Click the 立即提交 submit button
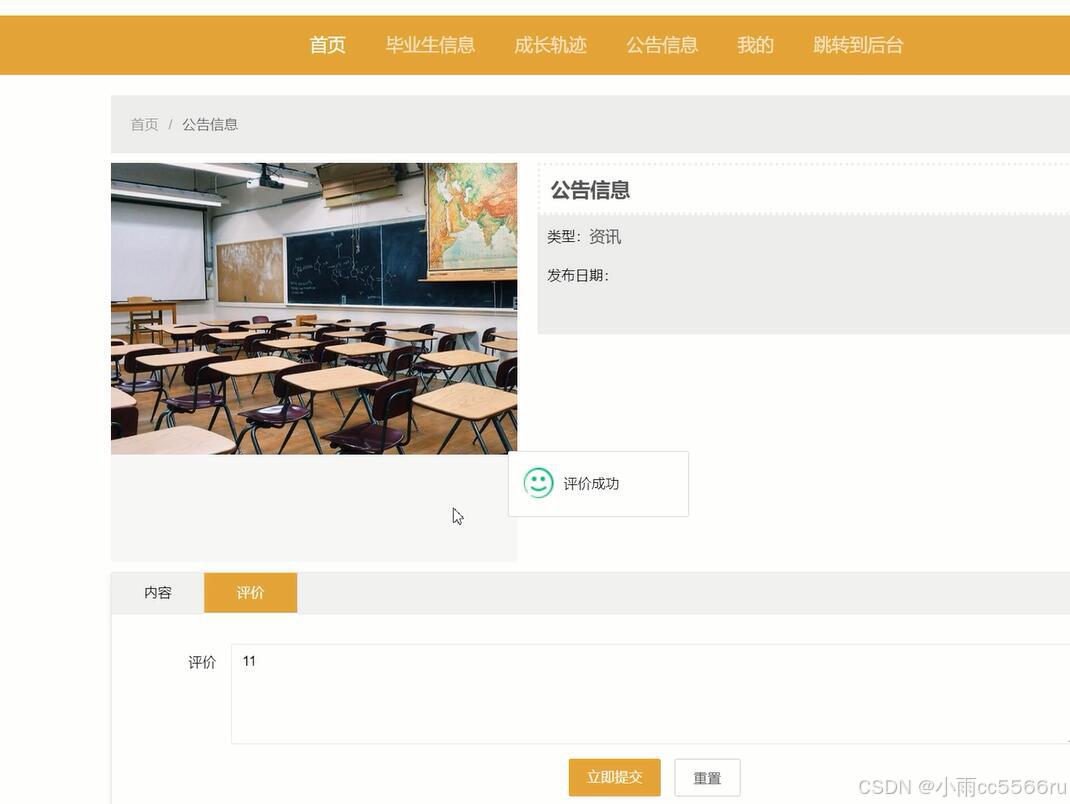 (x=614, y=777)
